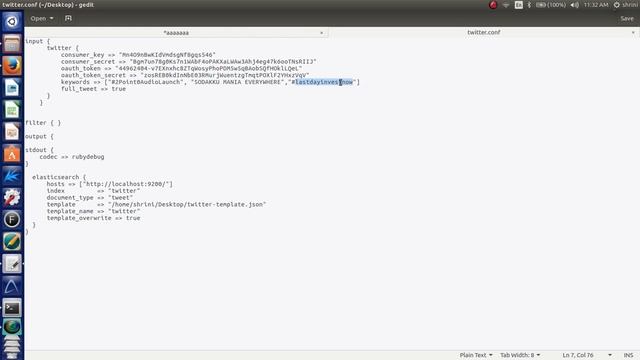Click the twitter-template.json path line
640x360 pixels.
[x=156, y=204]
